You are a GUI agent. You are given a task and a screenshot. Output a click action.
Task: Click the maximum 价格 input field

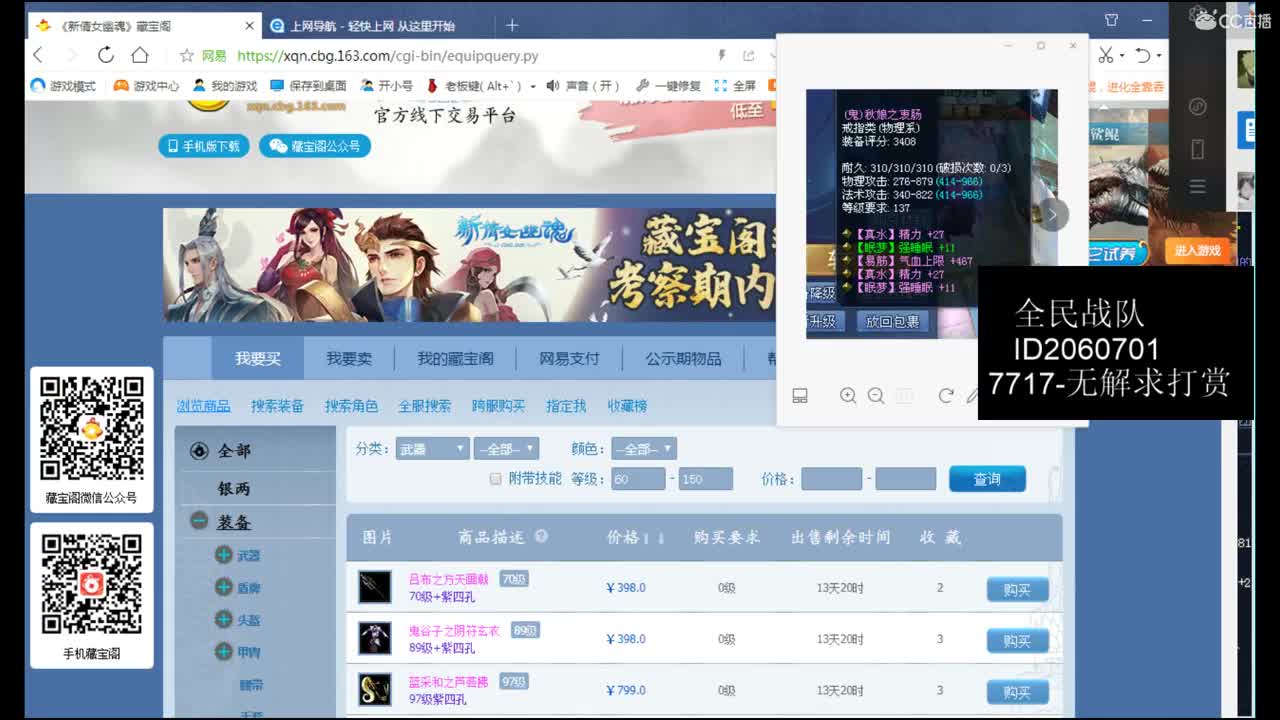click(905, 479)
